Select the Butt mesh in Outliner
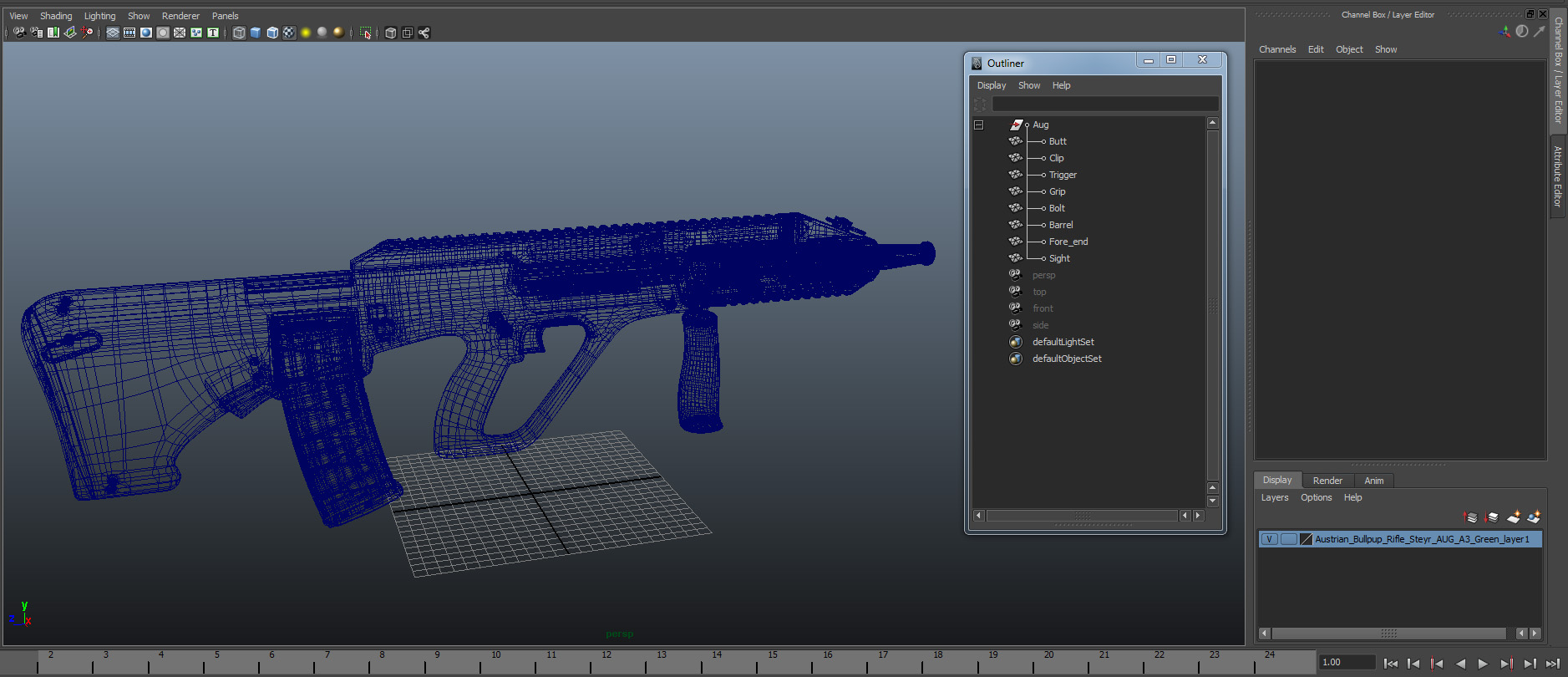The height and width of the screenshot is (677, 1568). pos(1058,141)
